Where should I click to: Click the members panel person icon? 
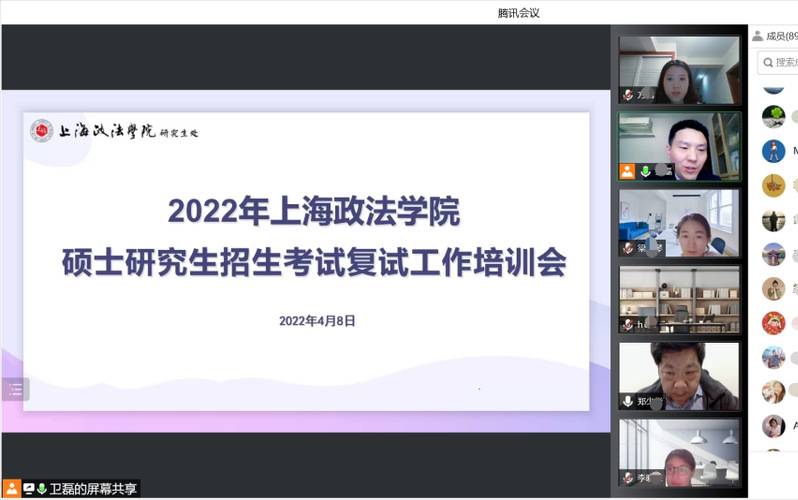[x=757, y=37]
